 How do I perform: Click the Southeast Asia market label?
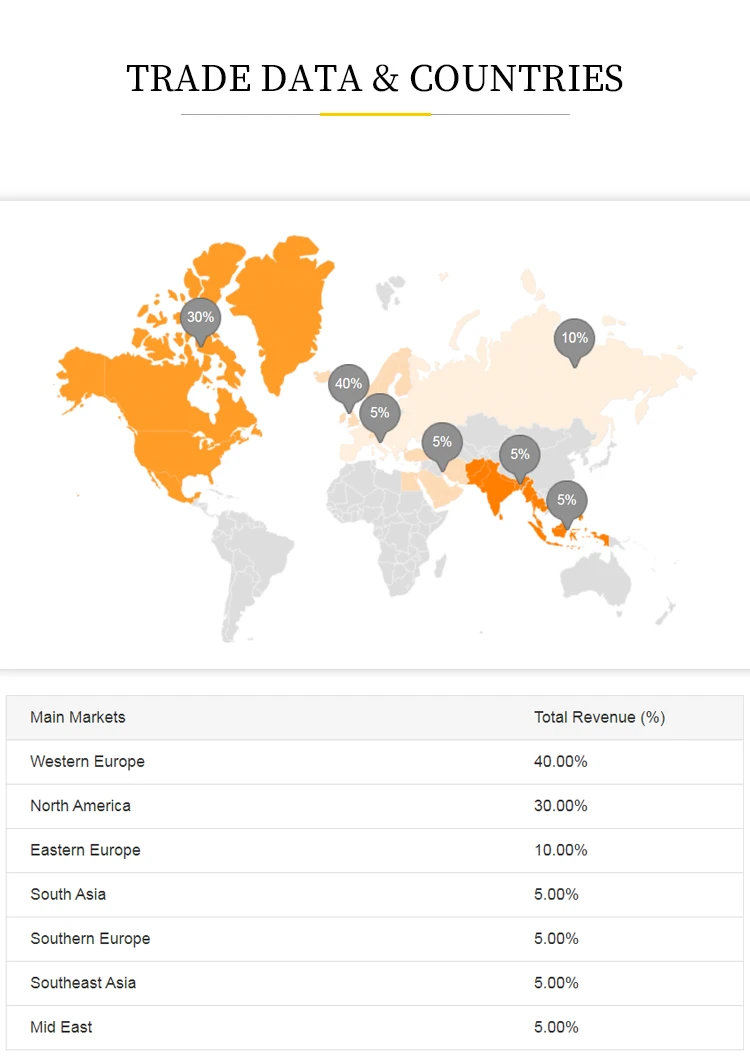tap(83, 983)
